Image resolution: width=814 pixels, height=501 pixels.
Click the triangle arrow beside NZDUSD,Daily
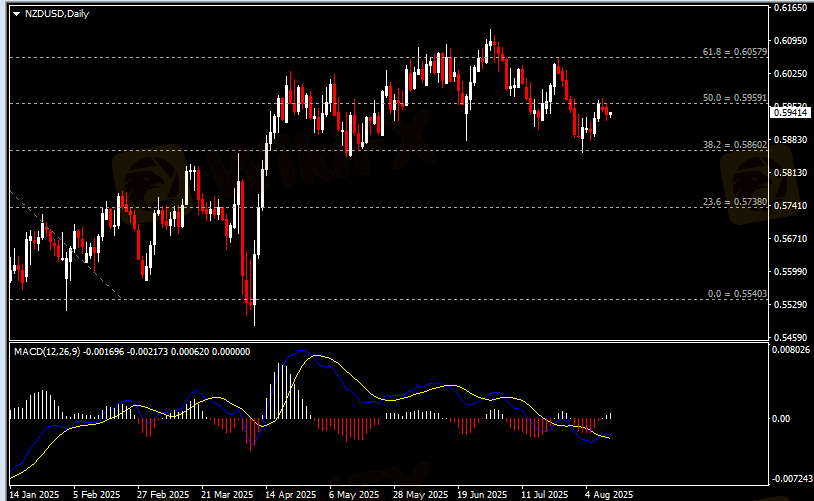(x=14, y=11)
